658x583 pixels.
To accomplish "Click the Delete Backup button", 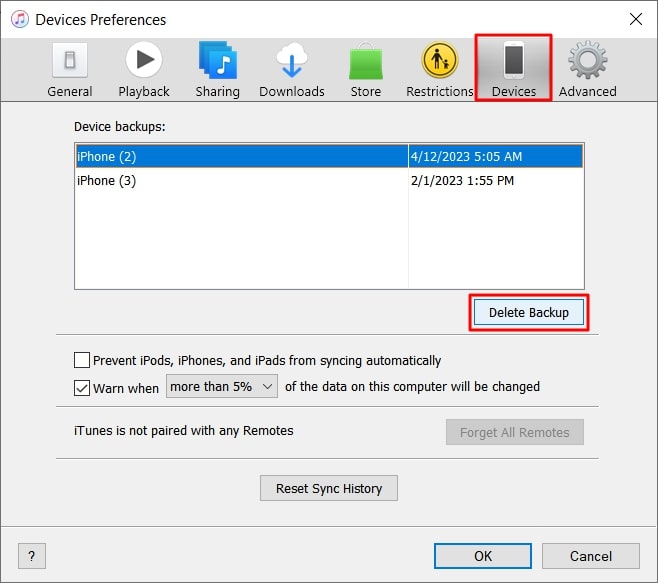I will pyautogui.click(x=529, y=312).
